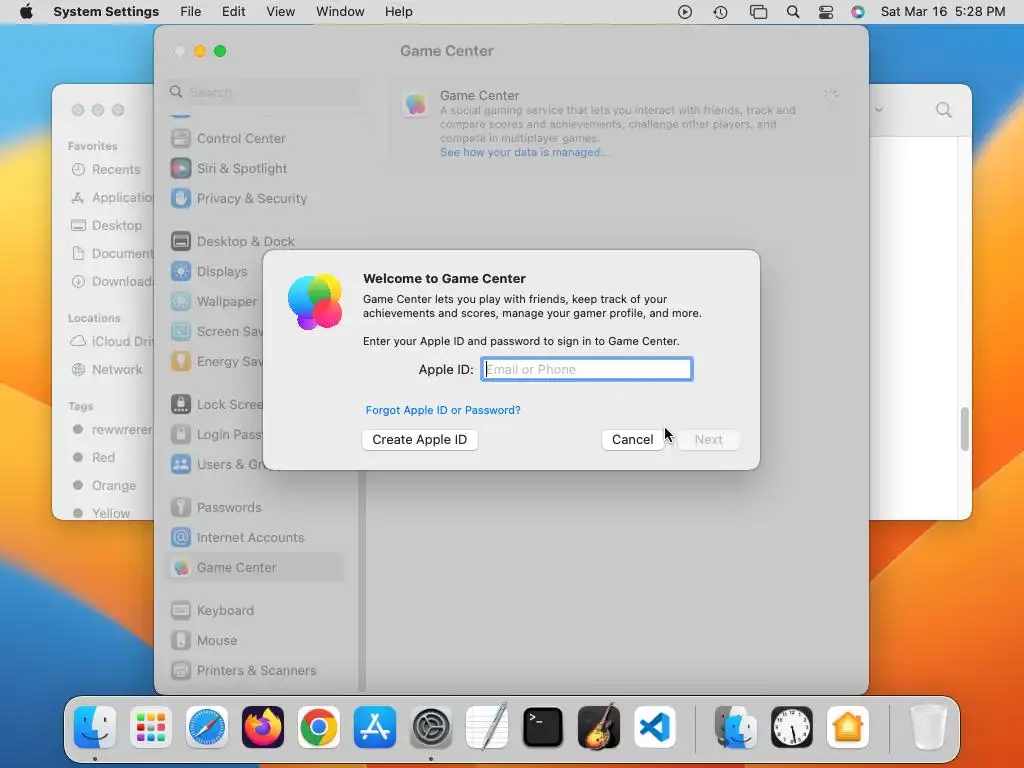
Task: Open the System Settings app menu
Action: coord(106,12)
